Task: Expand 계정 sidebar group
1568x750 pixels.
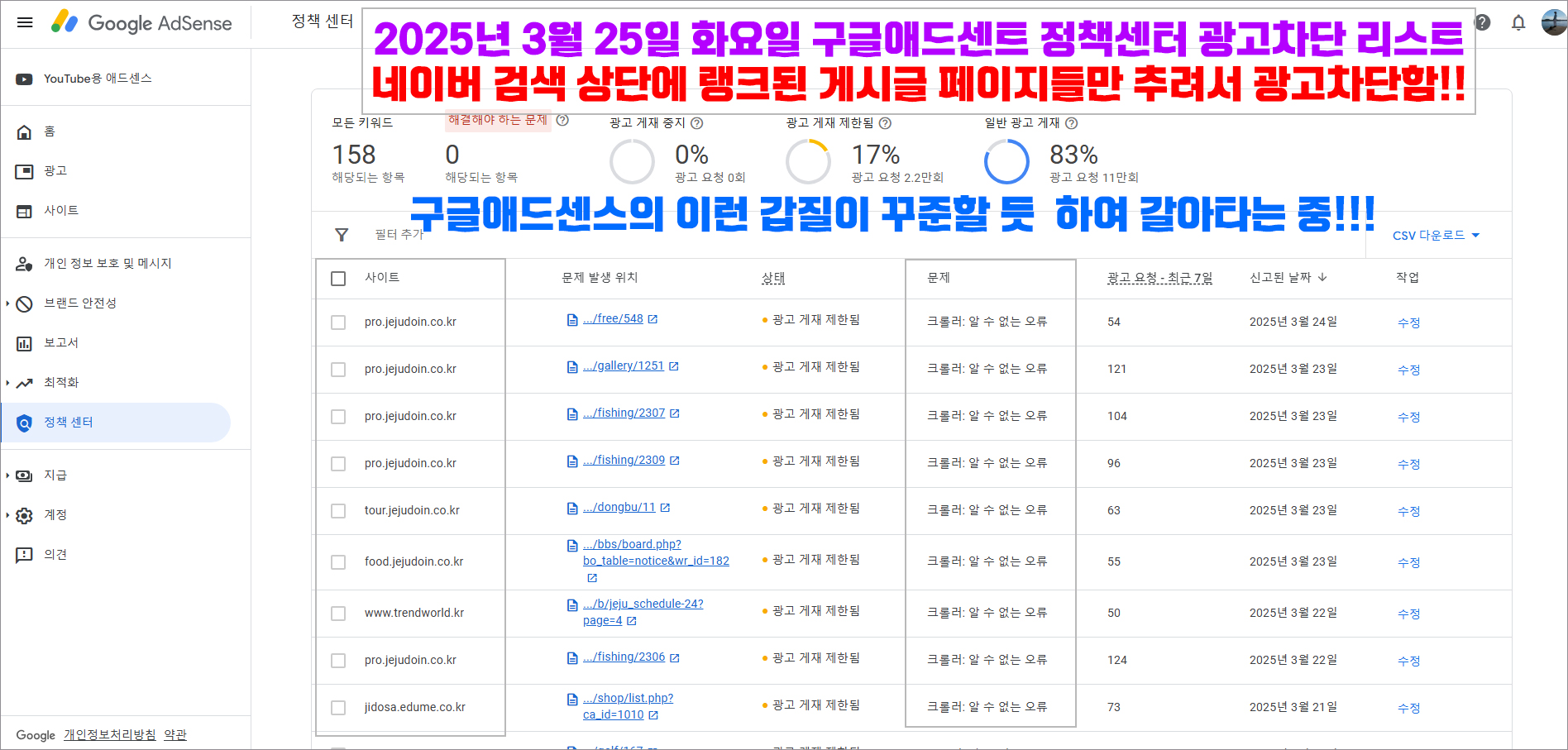Action: pyautogui.click(x=7, y=515)
